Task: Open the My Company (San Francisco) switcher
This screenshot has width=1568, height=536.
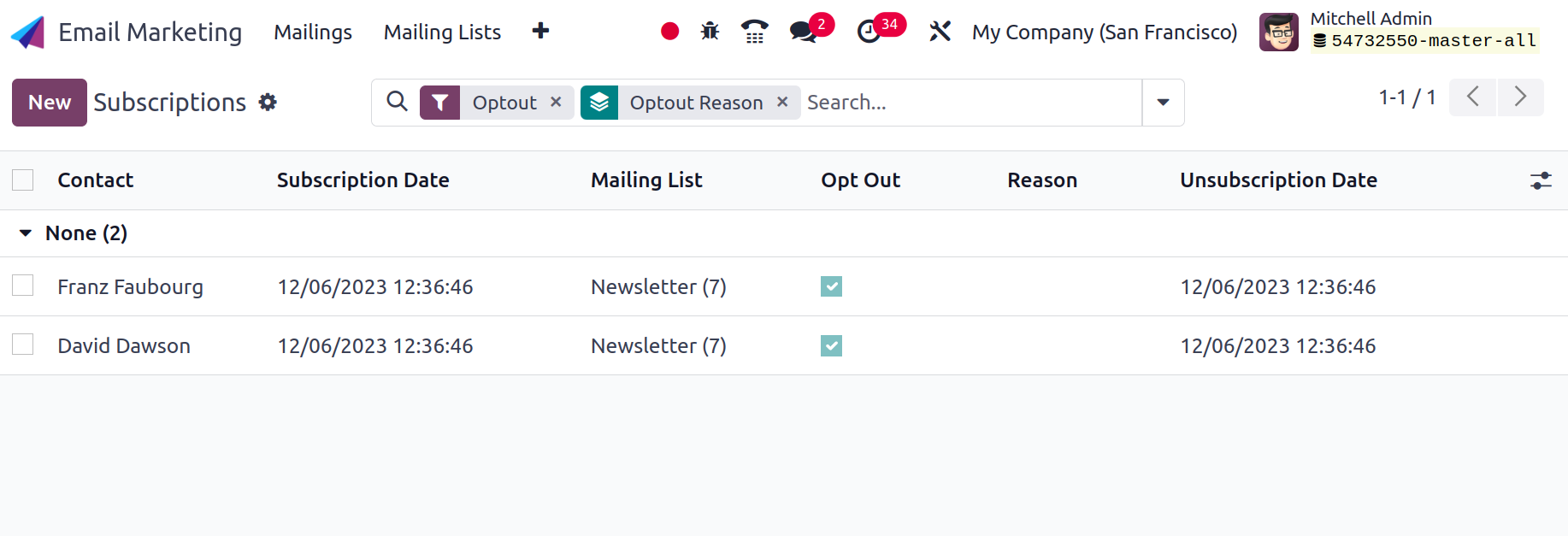Action: 1105,32
